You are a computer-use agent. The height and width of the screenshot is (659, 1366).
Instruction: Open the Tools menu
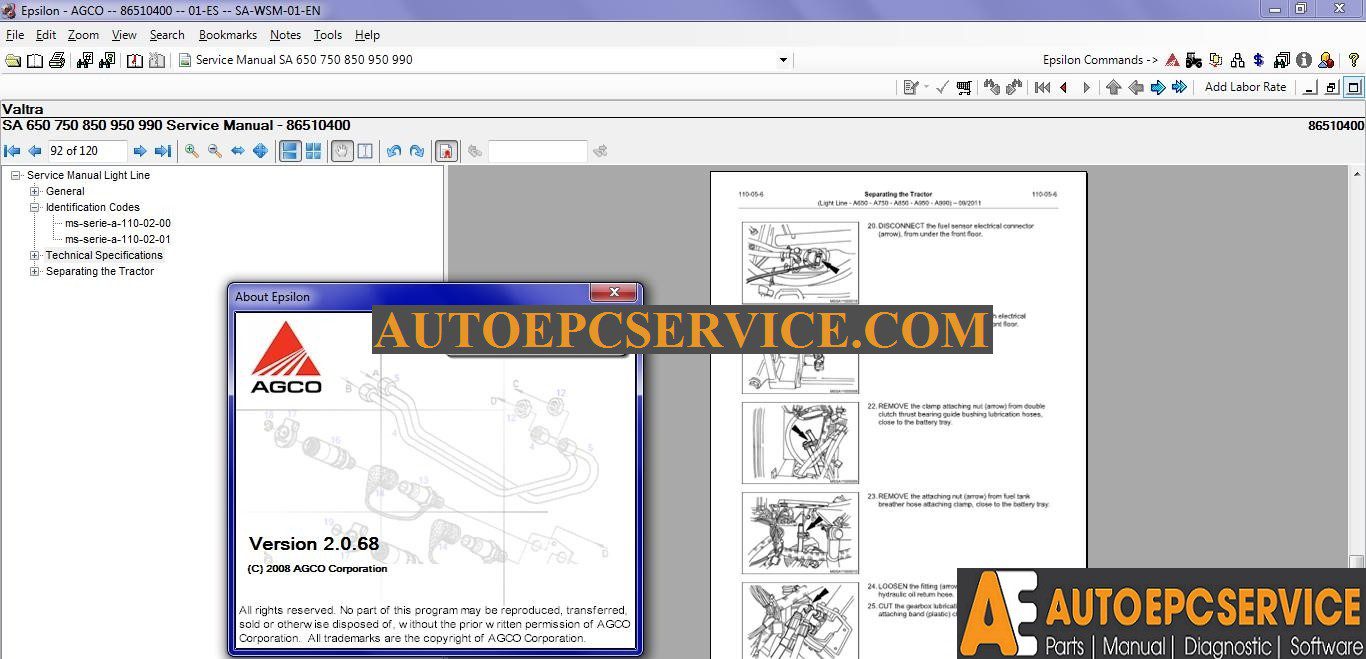(328, 35)
